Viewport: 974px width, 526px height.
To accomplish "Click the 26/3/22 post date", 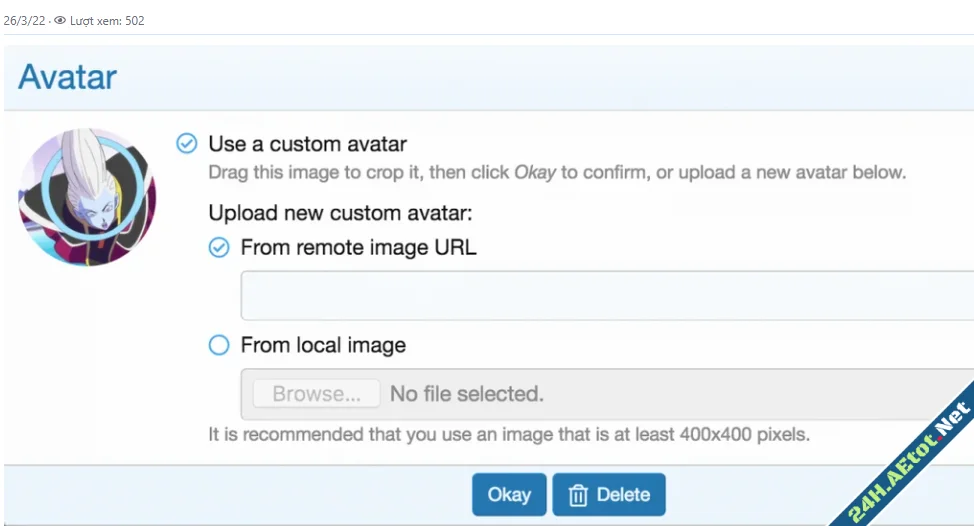I will tap(24, 20).
